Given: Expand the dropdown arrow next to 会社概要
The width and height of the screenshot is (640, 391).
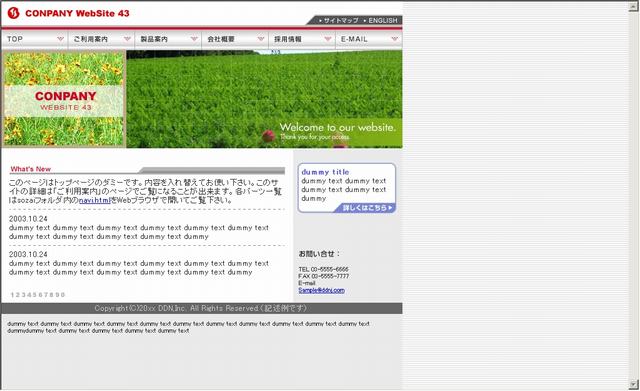Looking at the screenshot, I should (x=261, y=39).
